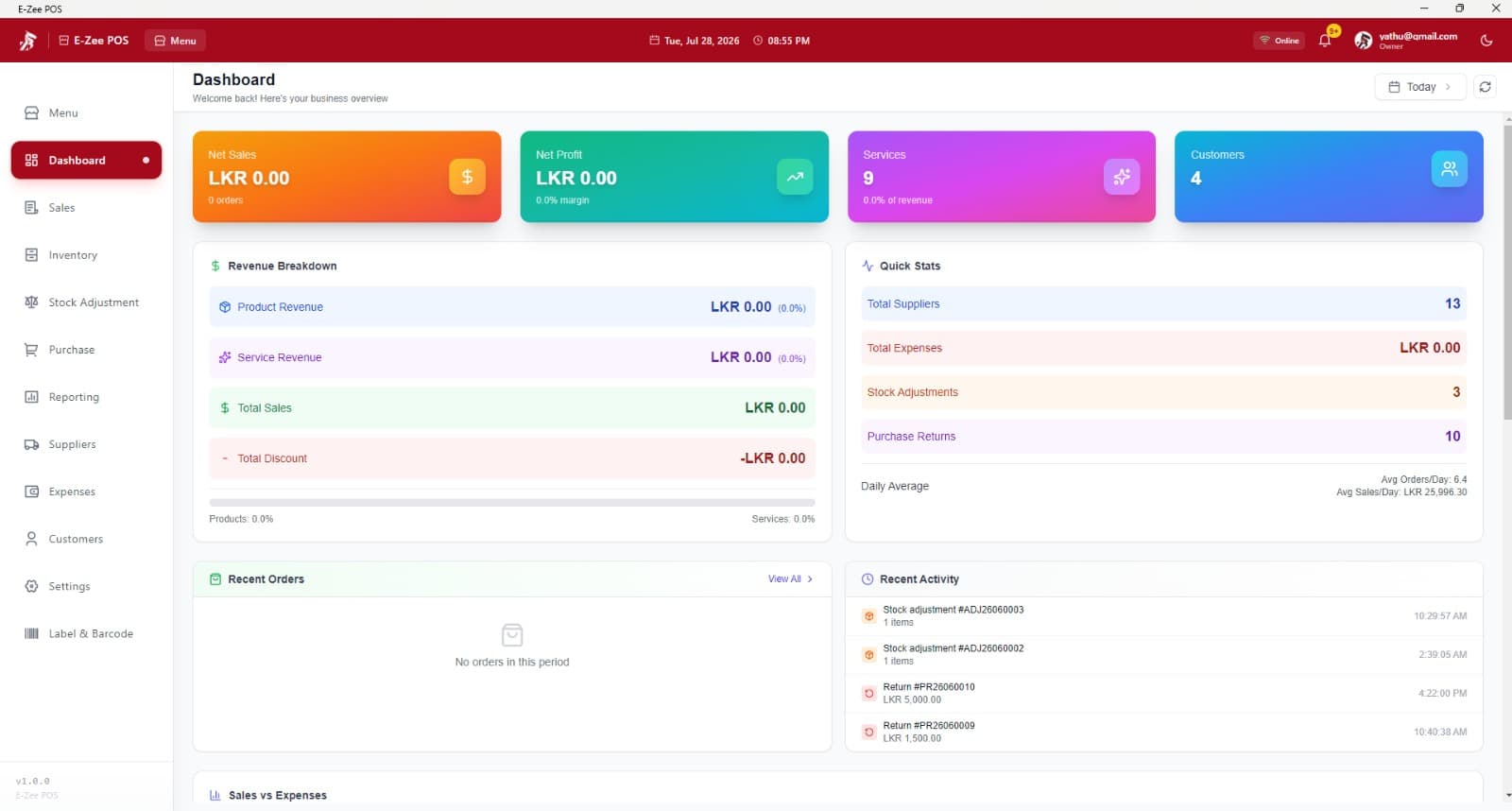Open Inventory from the sidebar
Image resolution: width=1512 pixels, height=811 pixels.
pyautogui.click(x=86, y=255)
